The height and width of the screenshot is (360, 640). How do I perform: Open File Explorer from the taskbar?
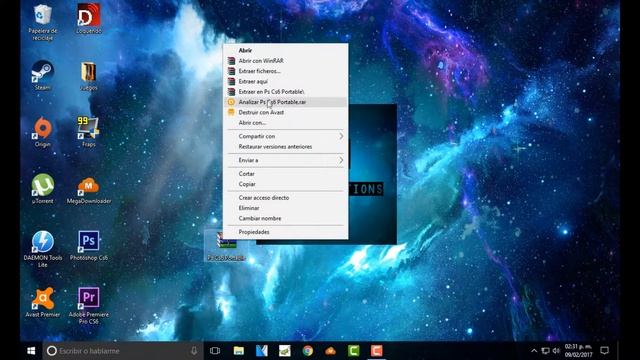[239, 351]
